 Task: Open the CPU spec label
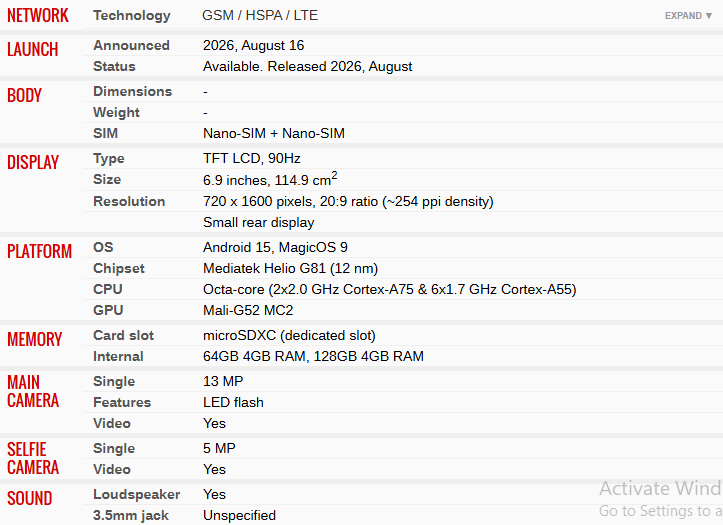pos(108,289)
